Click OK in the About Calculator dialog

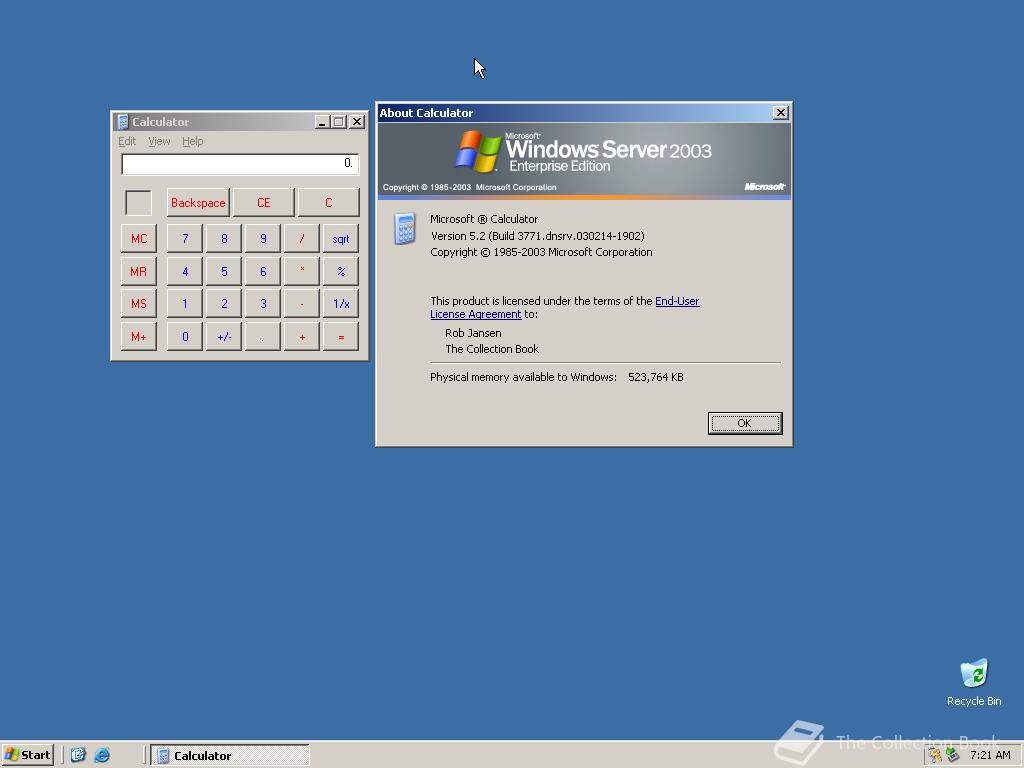[x=744, y=423]
